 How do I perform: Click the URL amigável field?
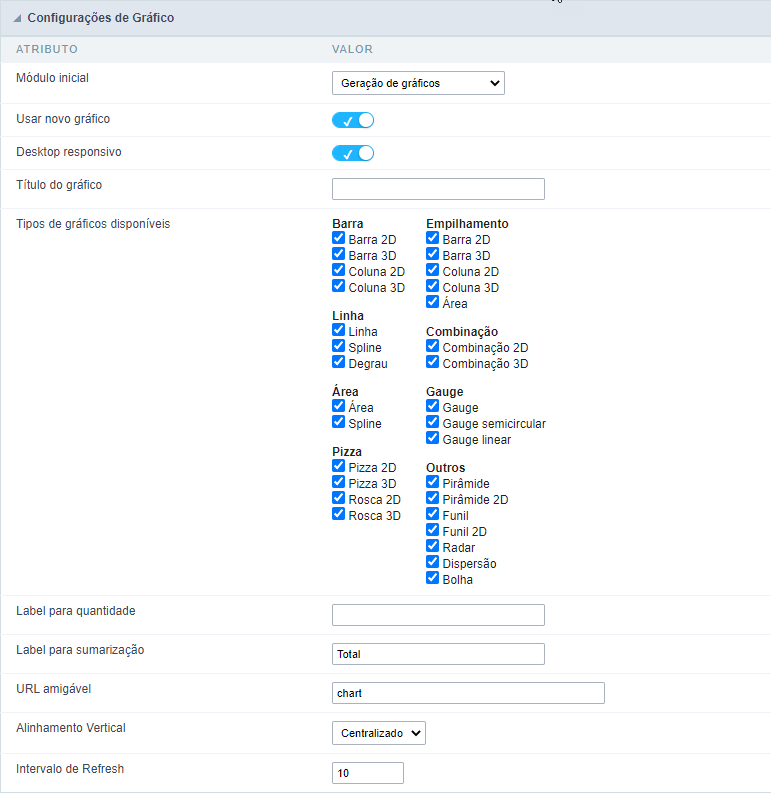click(468, 693)
